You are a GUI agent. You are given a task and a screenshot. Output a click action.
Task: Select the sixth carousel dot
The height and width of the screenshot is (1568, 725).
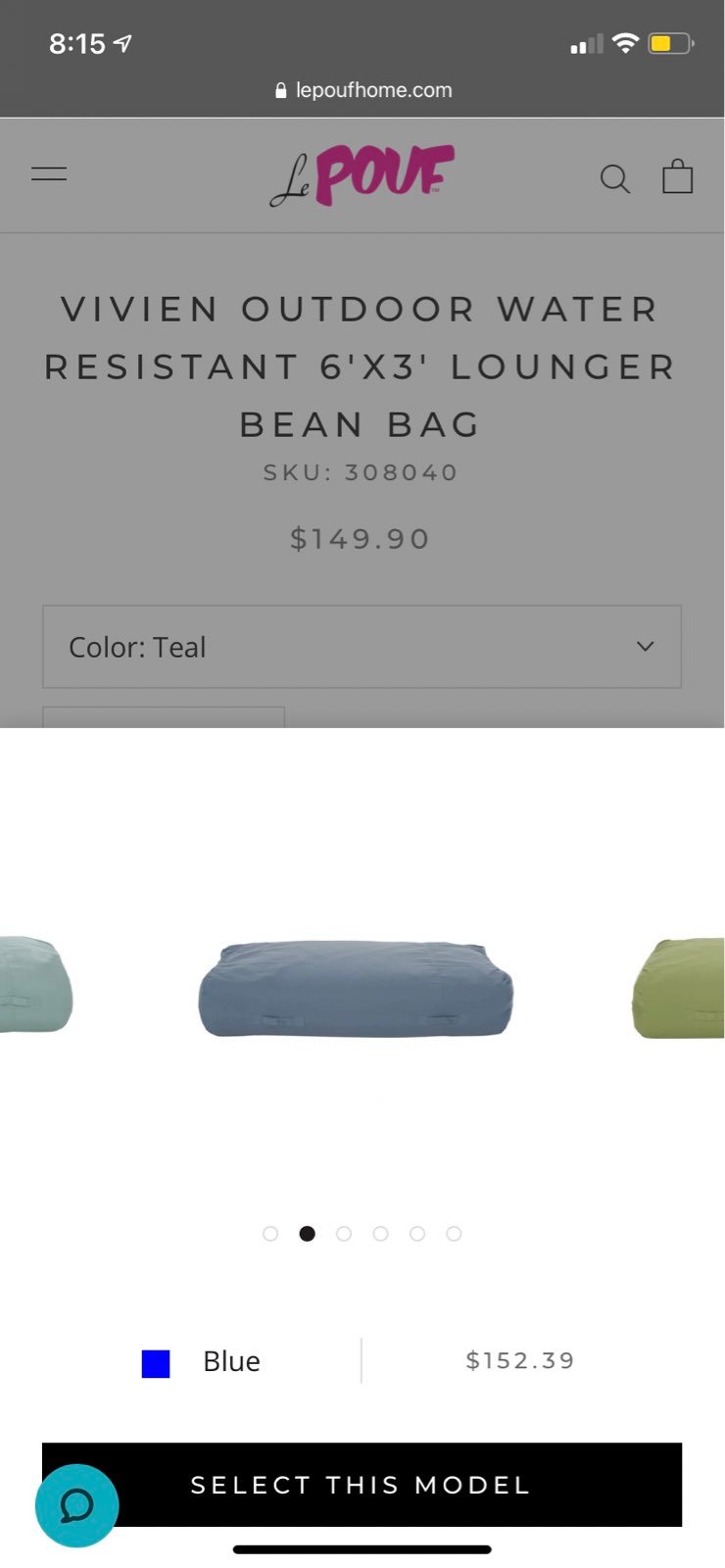point(454,1234)
